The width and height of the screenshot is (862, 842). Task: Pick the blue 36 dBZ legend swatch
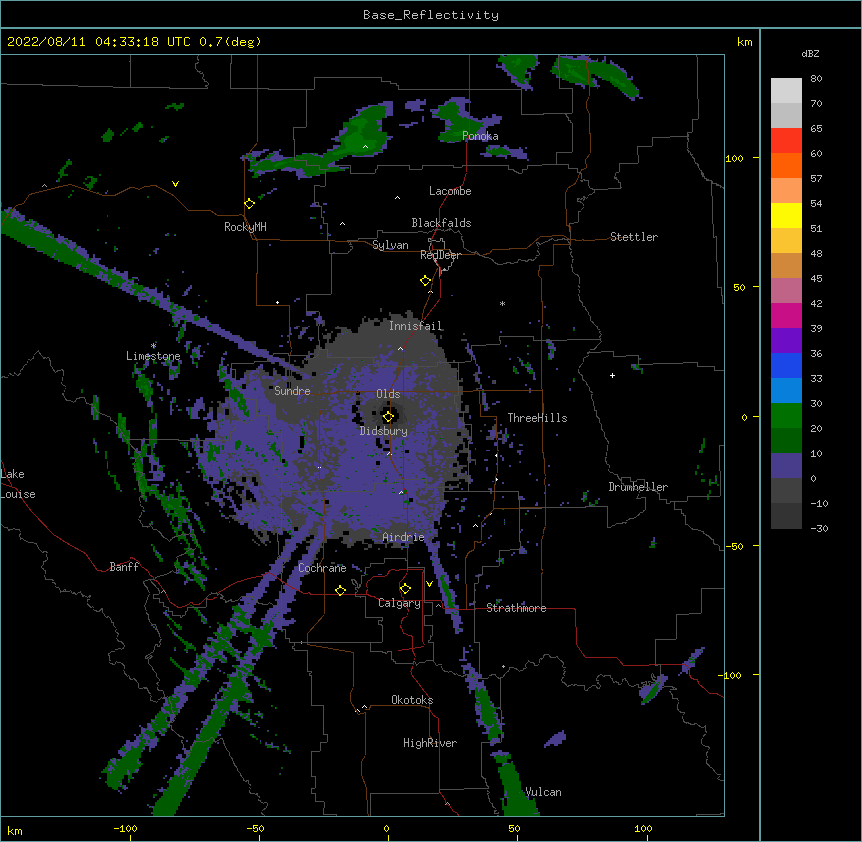(786, 365)
